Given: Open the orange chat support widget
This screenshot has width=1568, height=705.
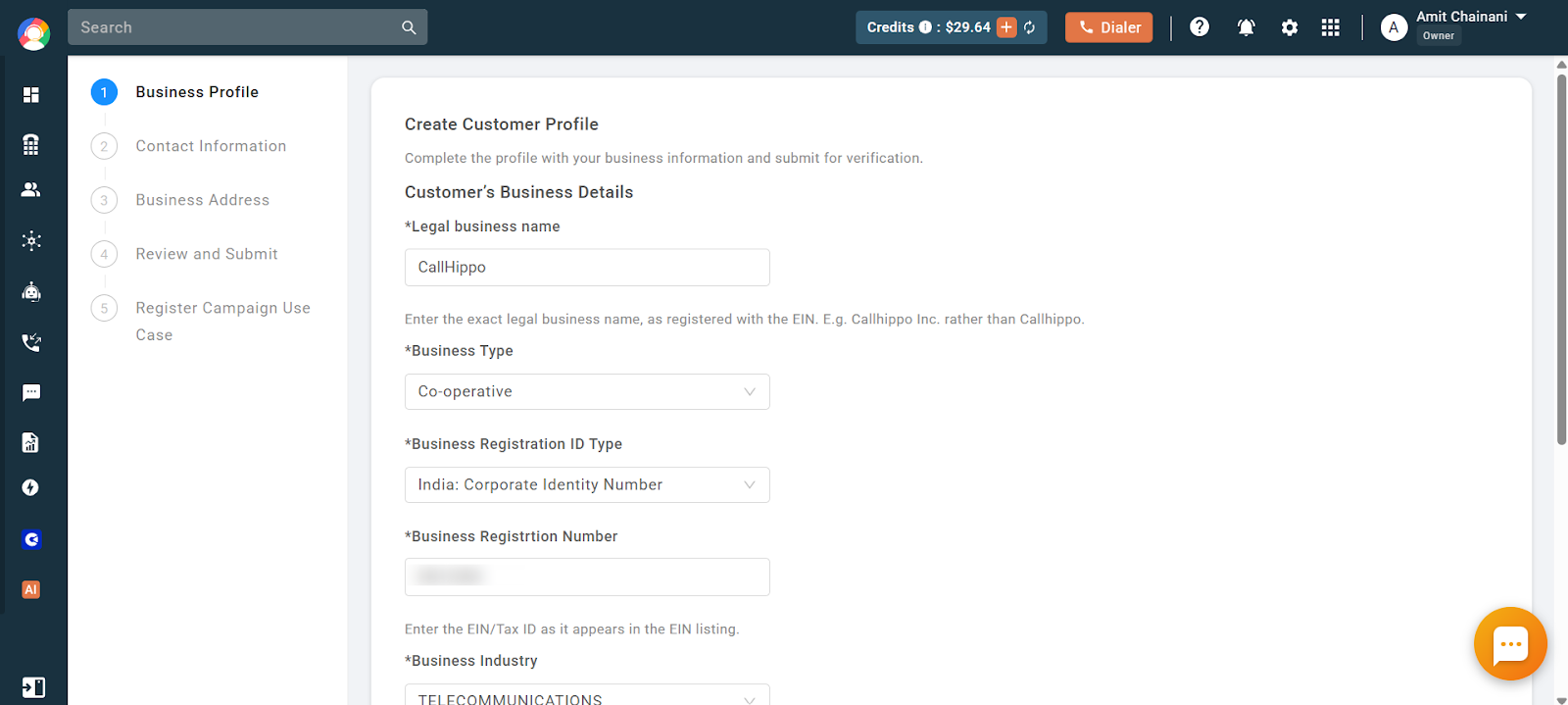Looking at the screenshot, I should coord(1510,644).
